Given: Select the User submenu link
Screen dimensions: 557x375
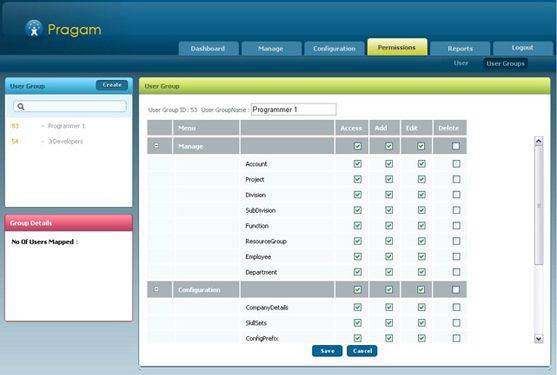Looking at the screenshot, I should 461,63.
